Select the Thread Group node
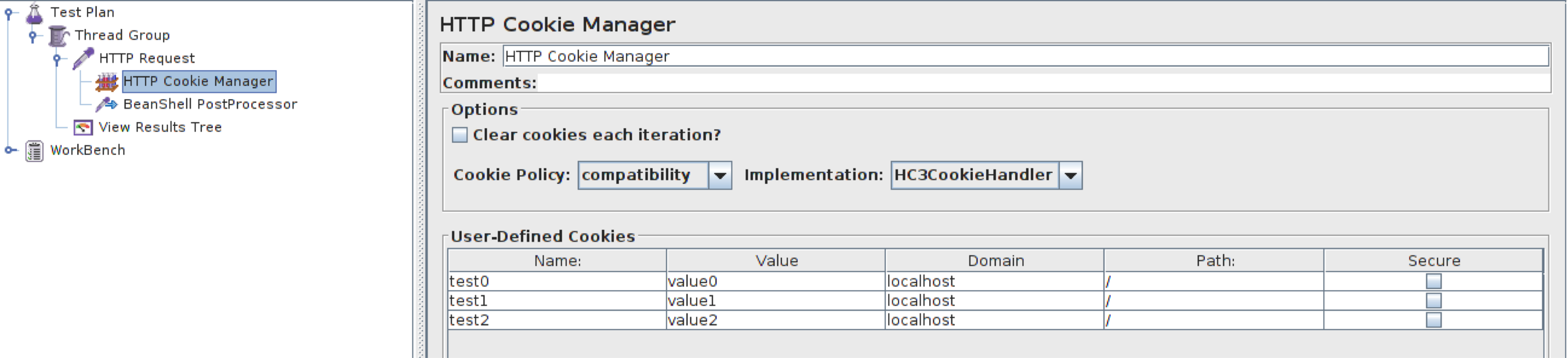This screenshot has width=1568, height=358. click(122, 35)
